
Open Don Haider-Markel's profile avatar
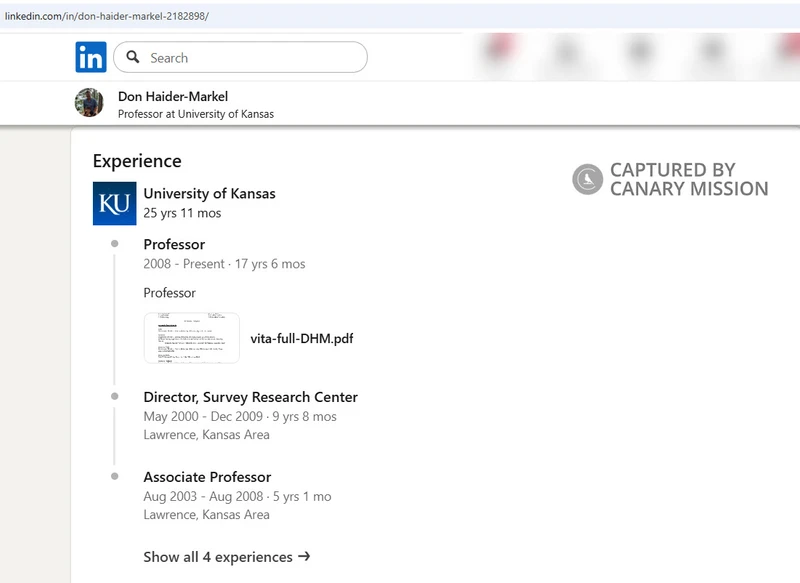pos(89,103)
